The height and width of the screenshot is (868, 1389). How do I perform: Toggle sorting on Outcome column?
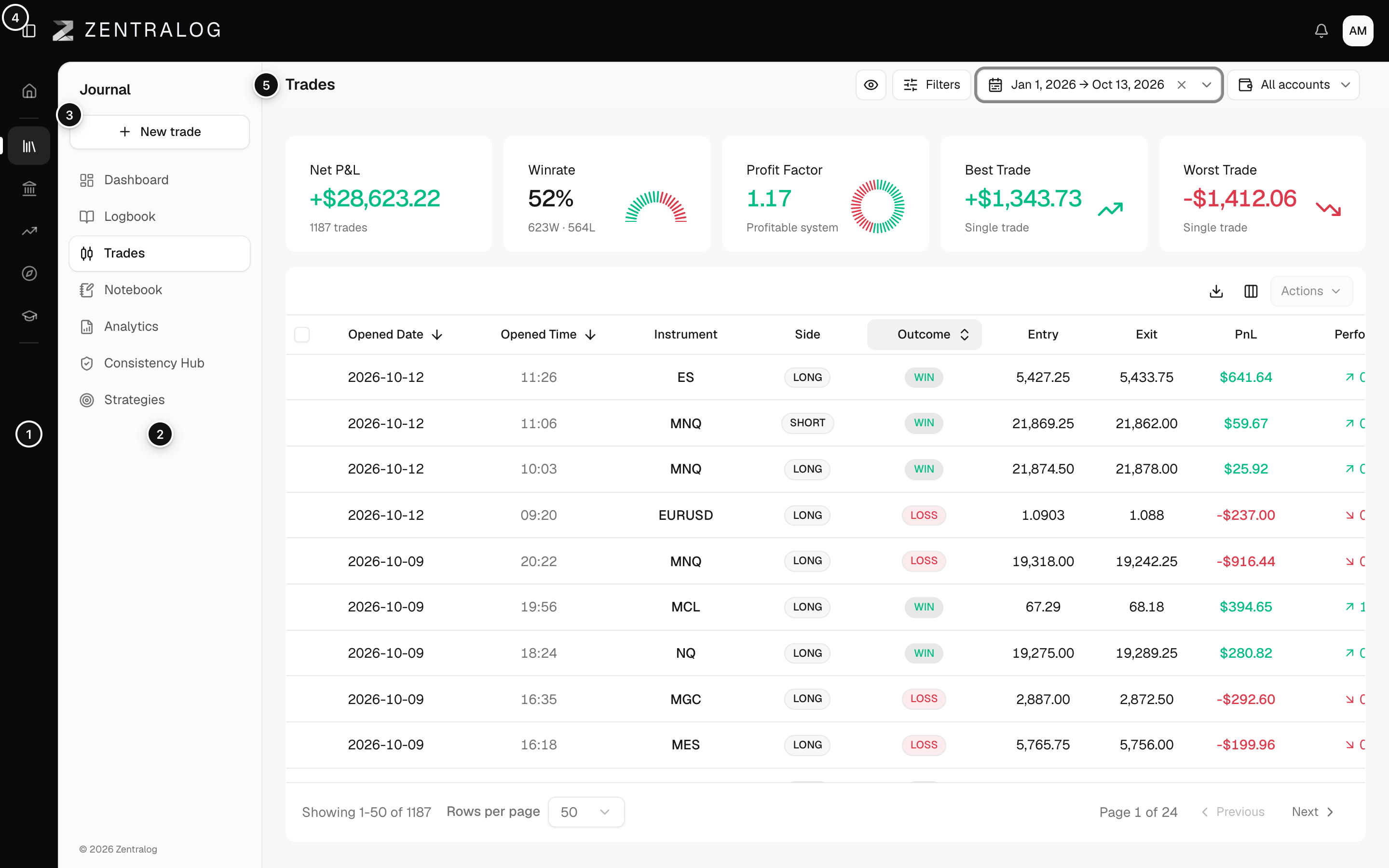924,335
